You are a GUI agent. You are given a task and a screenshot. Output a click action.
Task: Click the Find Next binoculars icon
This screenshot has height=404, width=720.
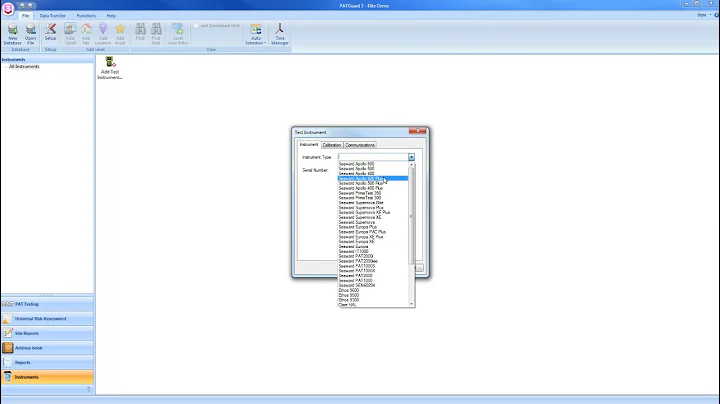point(156,34)
